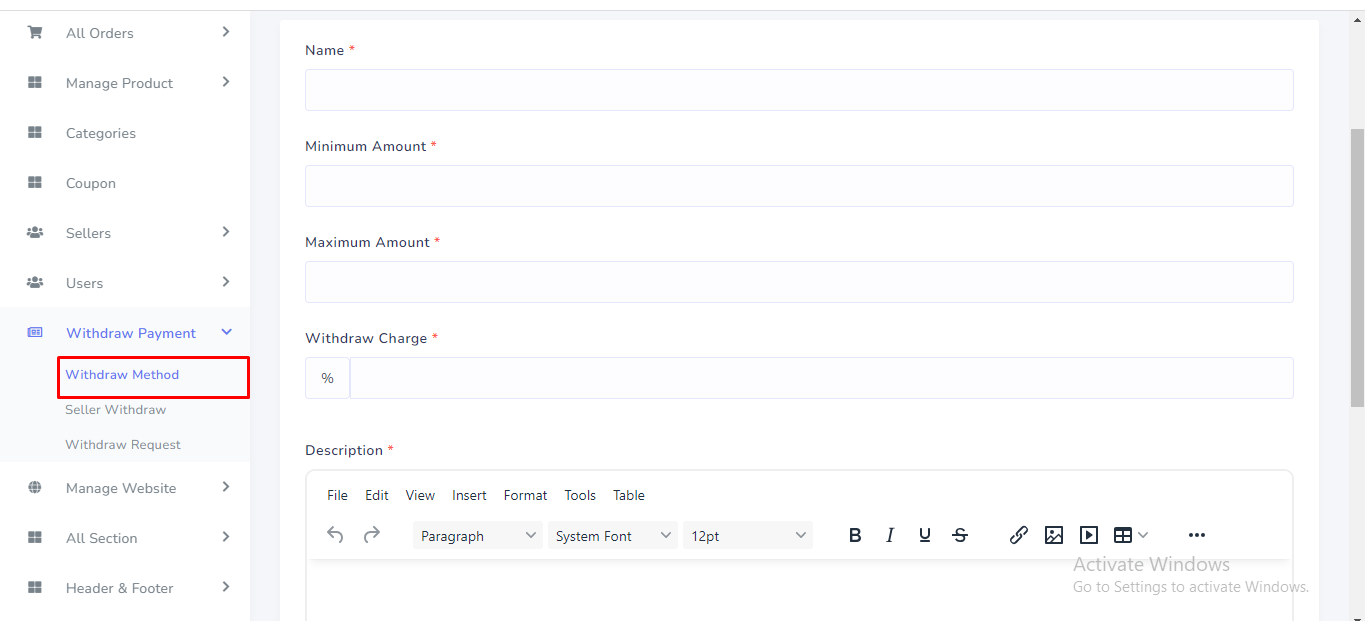Apply strikethrough formatting in the editor

coord(960,535)
